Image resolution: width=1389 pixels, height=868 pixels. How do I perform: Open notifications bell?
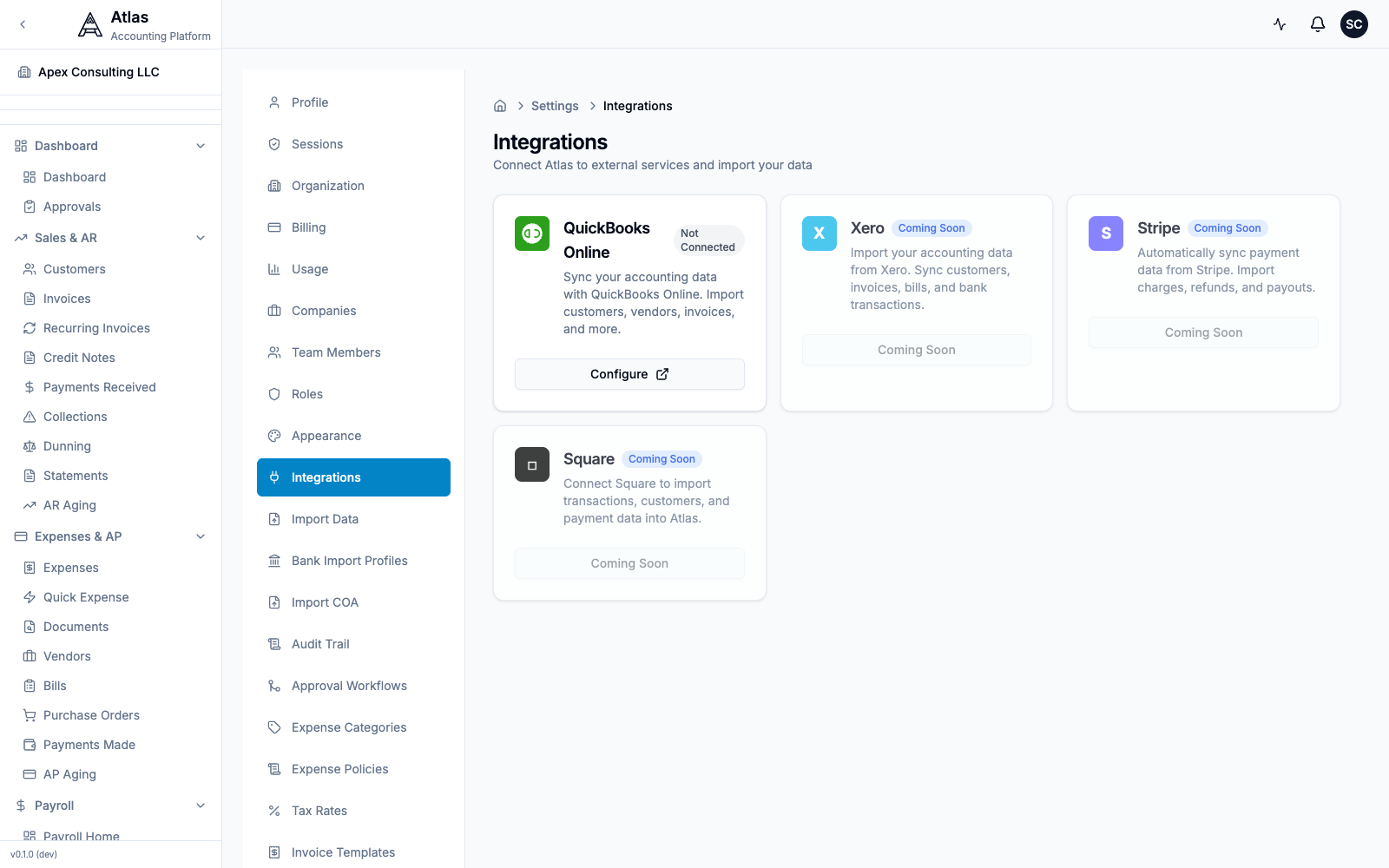click(x=1318, y=24)
